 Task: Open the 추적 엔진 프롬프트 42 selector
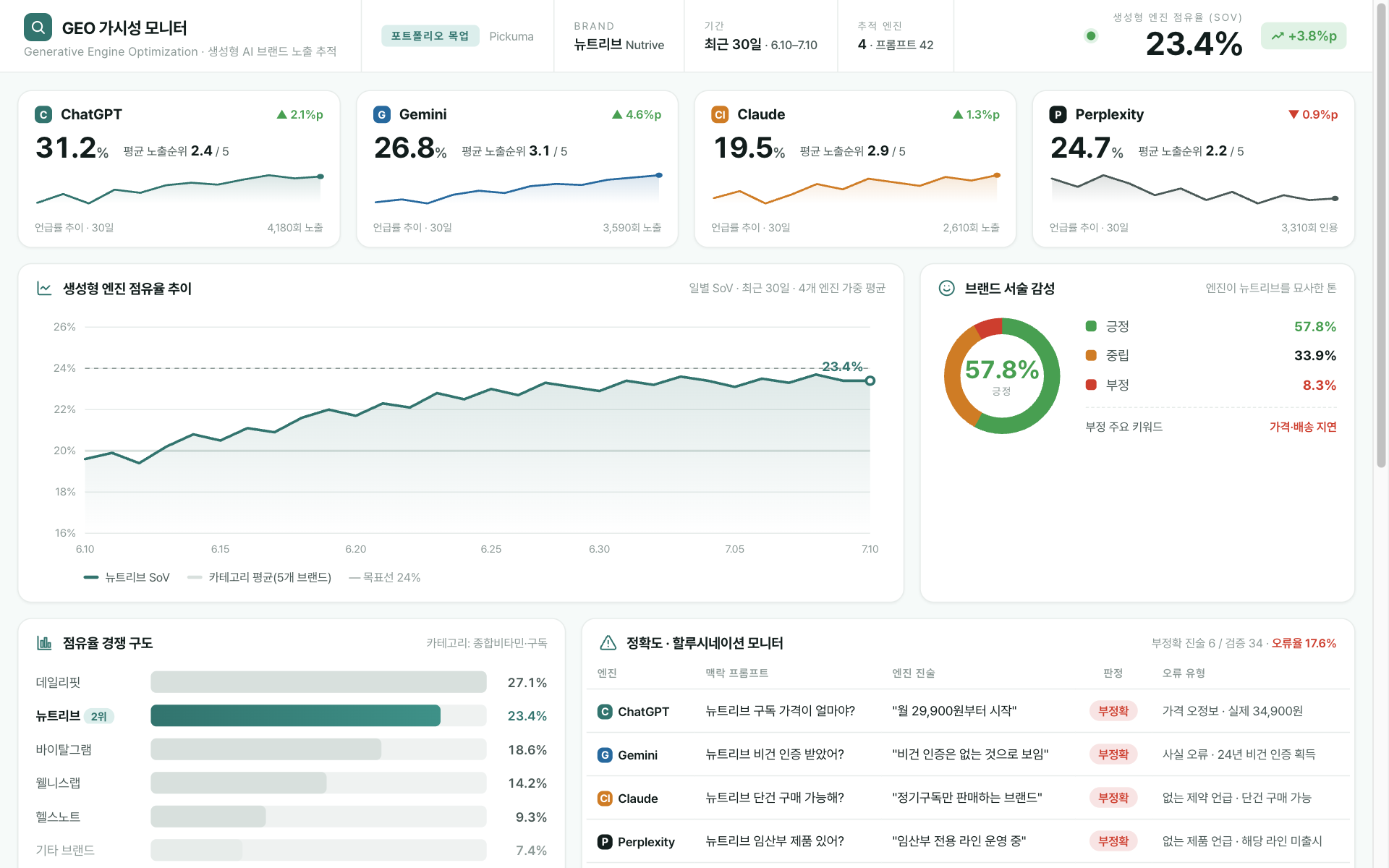click(x=896, y=36)
